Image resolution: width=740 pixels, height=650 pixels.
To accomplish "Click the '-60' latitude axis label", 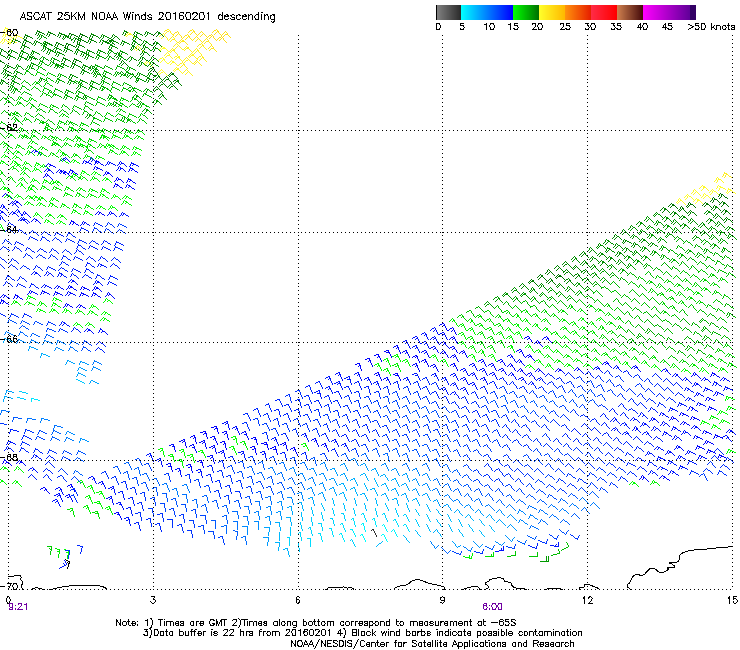I will pos(10,33).
